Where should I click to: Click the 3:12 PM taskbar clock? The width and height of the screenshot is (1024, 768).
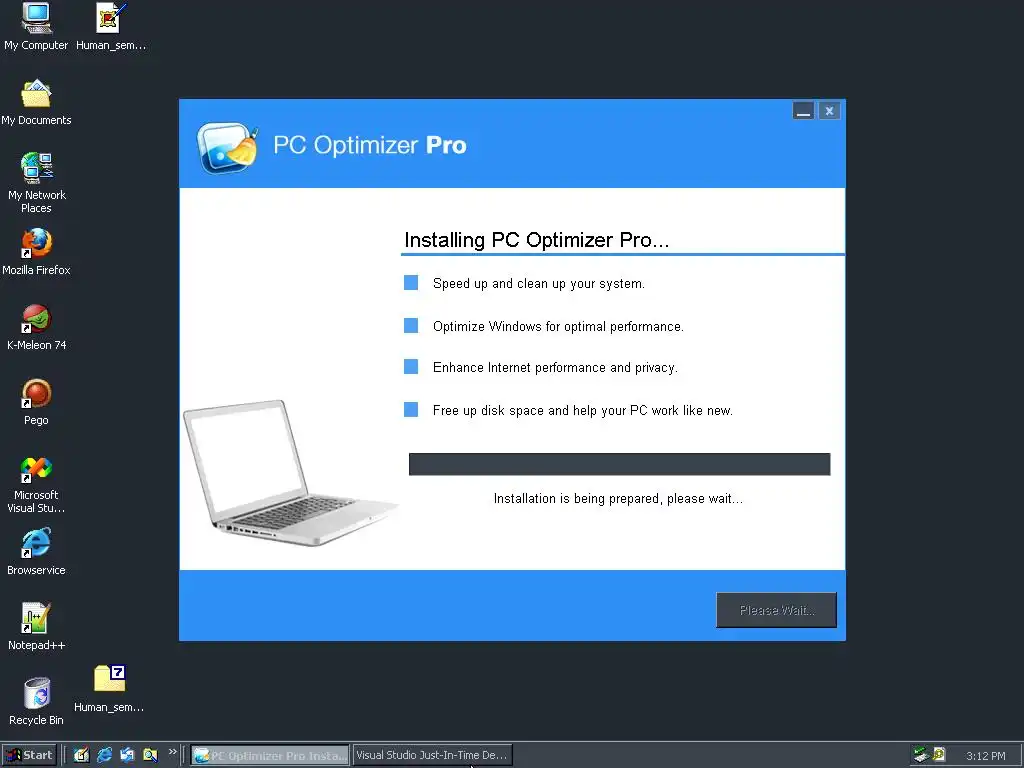(x=985, y=756)
